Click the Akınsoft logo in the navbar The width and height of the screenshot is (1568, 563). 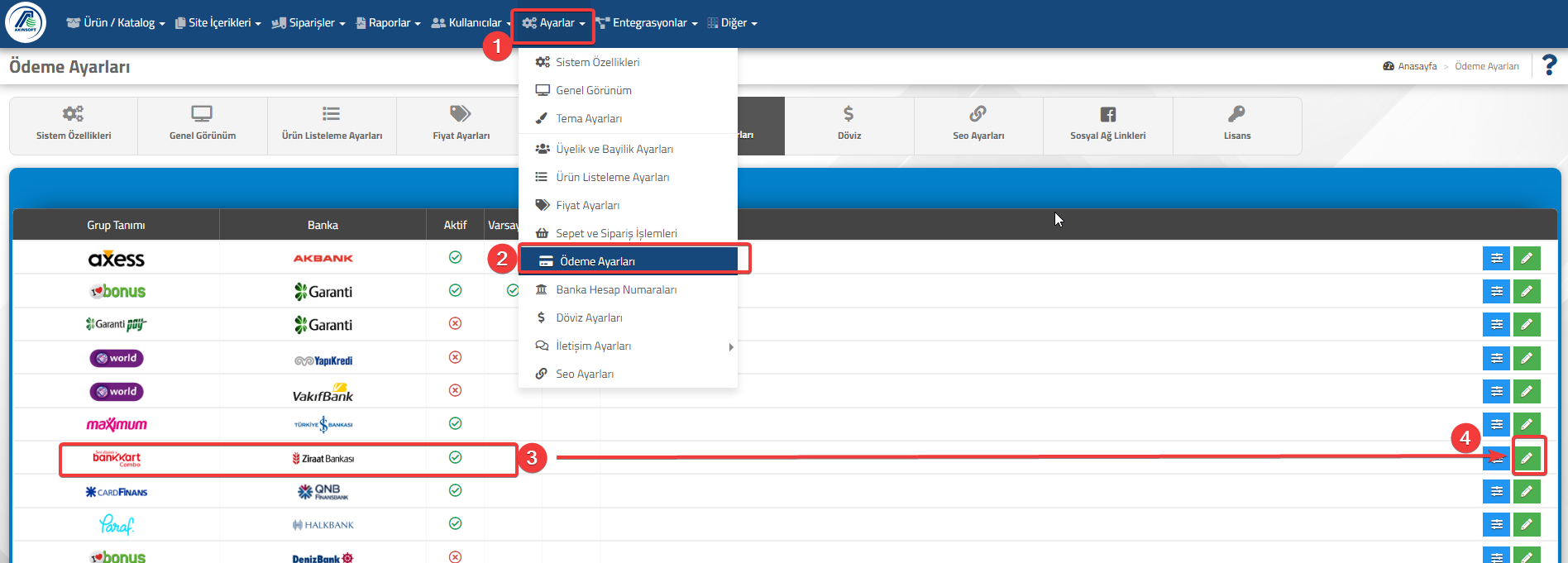[26, 22]
